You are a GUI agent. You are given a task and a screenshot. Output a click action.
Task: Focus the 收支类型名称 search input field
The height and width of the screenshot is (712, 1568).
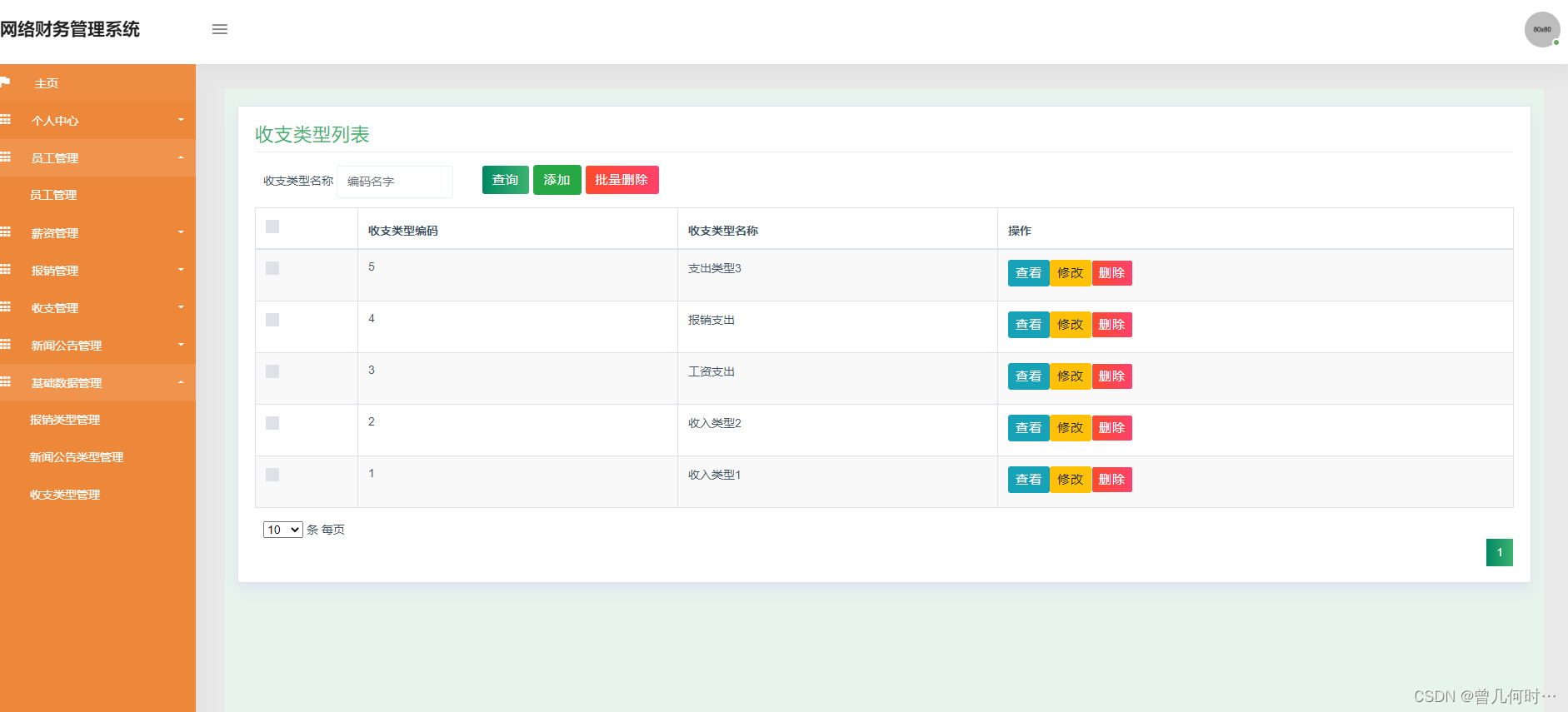pyautogui.click(x=395, y=182)
